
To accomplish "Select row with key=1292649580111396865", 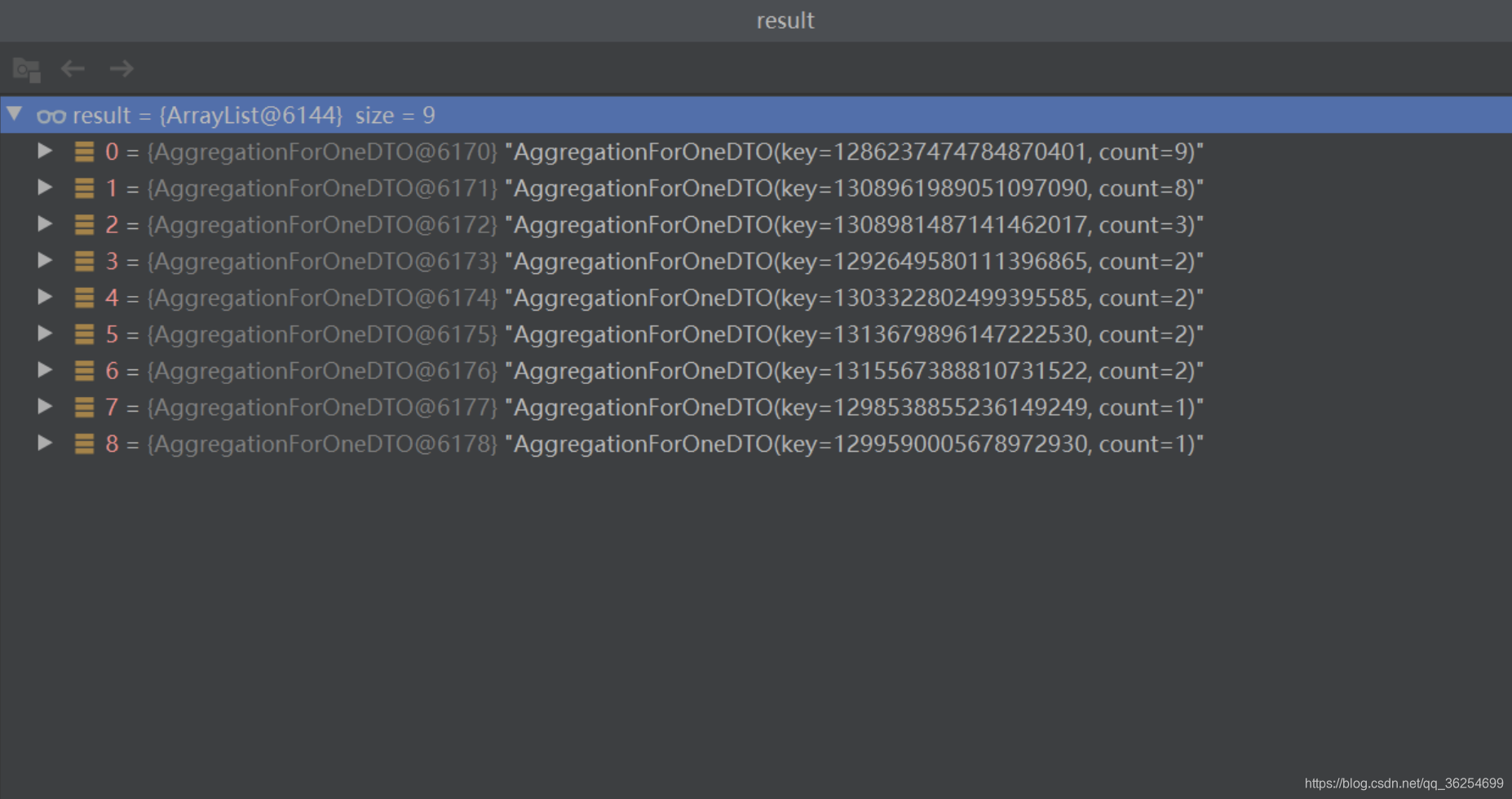I will [756, 261].
